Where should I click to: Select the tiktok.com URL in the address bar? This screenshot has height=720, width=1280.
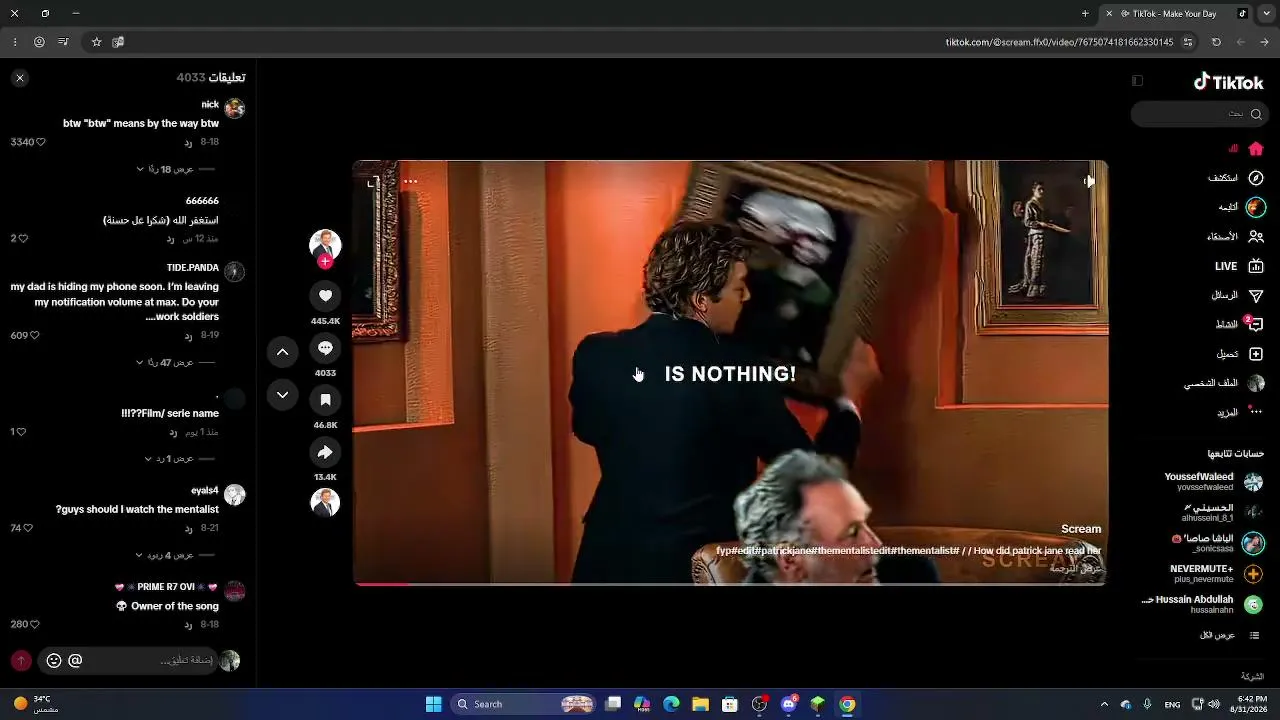(x=1059, y=42)
